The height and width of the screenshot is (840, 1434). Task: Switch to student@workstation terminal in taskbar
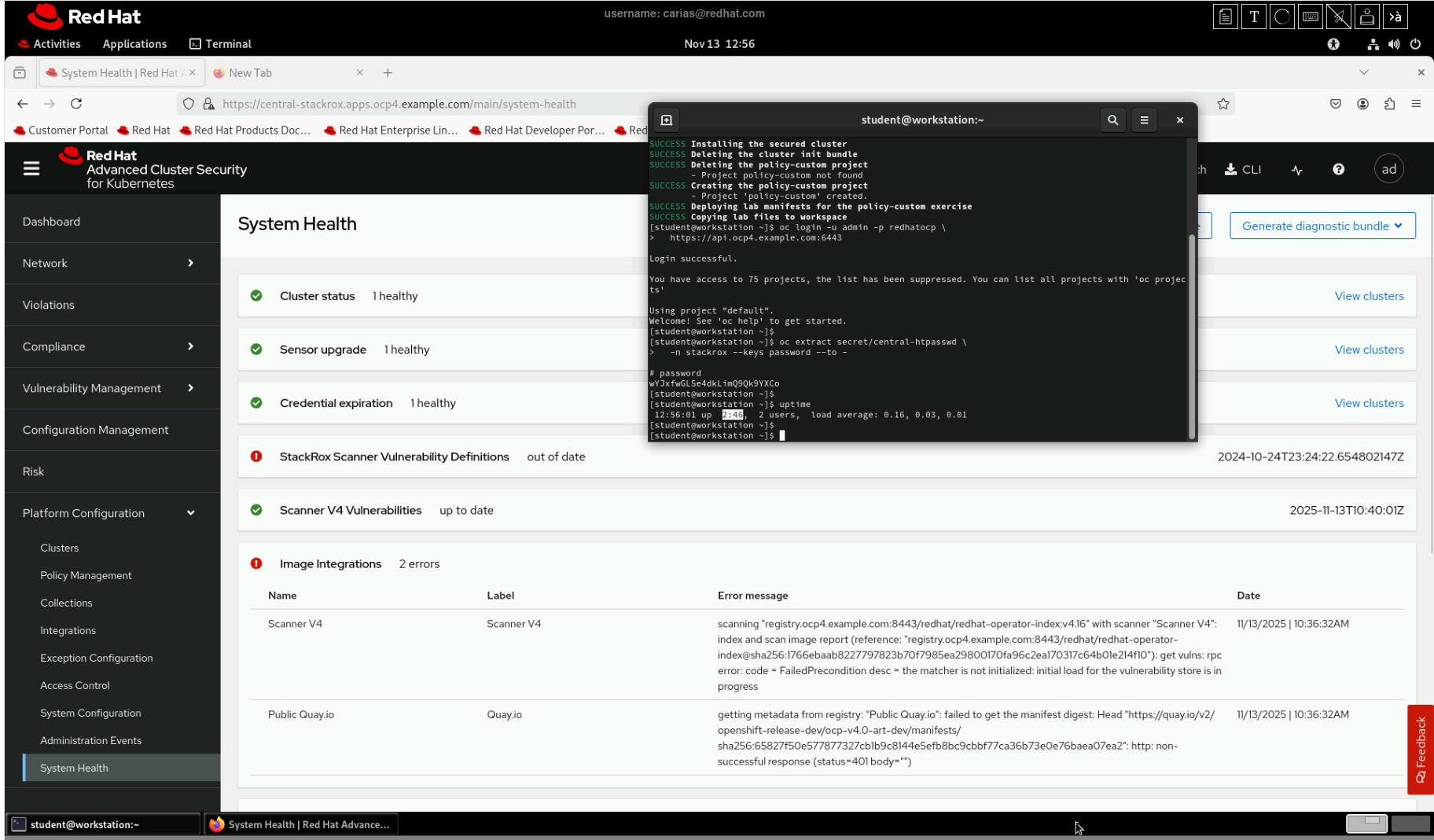103,824
